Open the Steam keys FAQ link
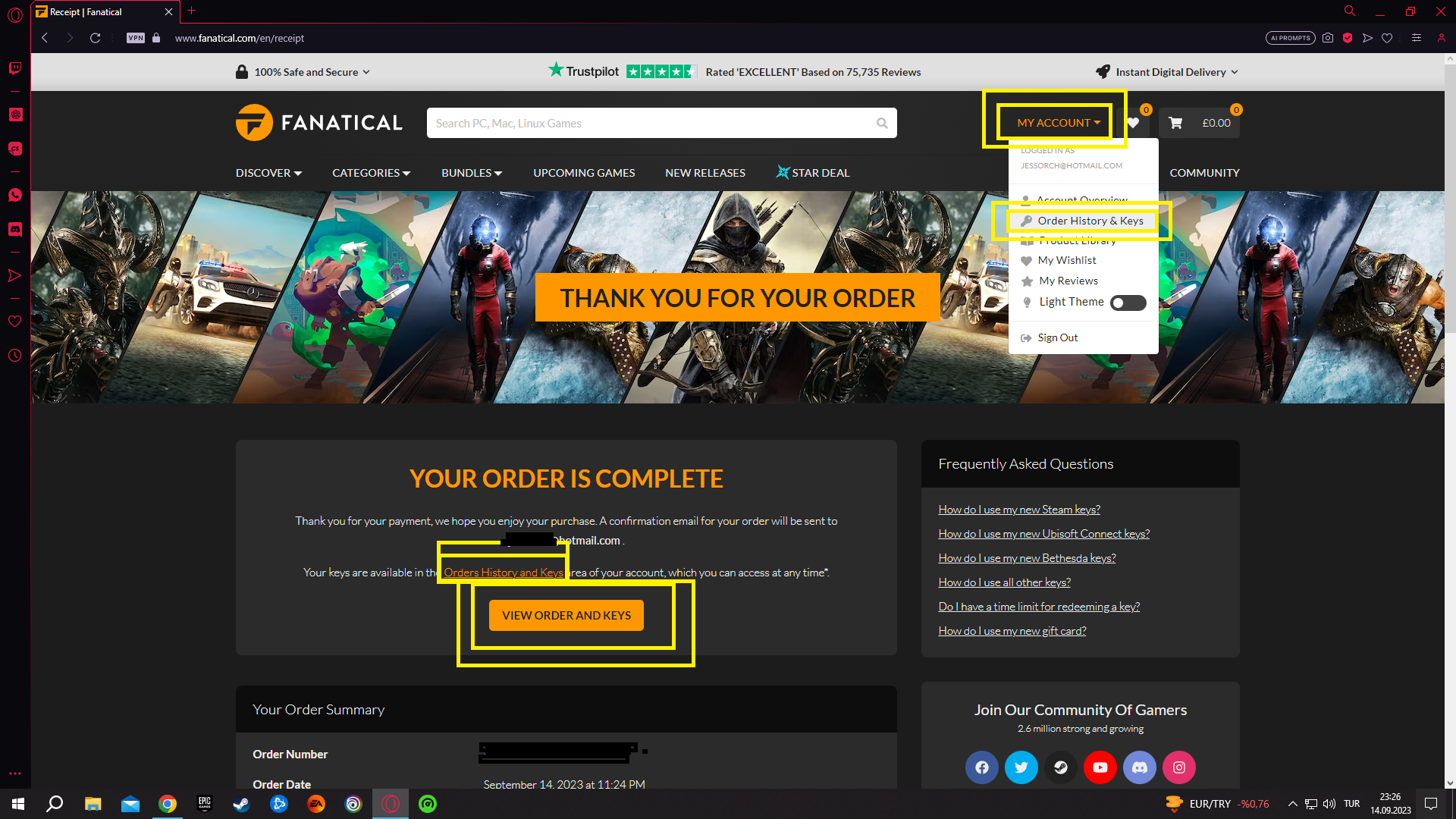Screen dimensions: 1456x819 click(1018, 510)
